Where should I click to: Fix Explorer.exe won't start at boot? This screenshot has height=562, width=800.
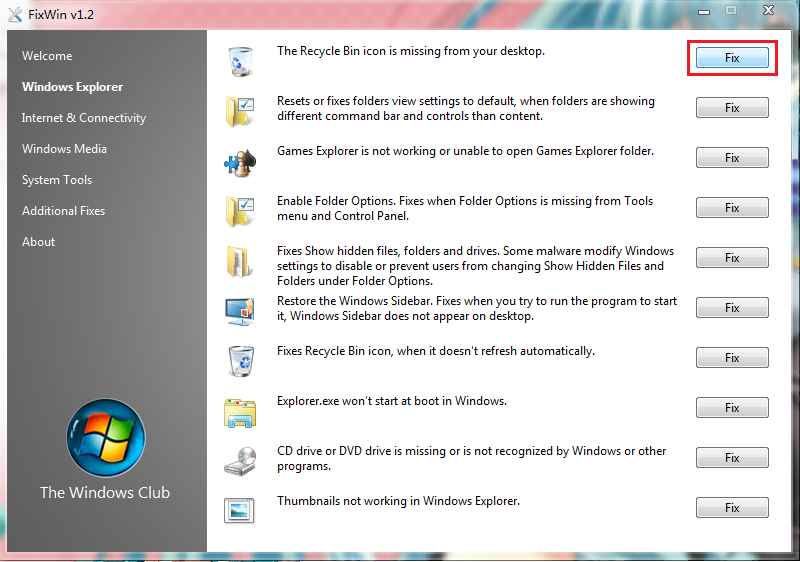pos(732,407)
